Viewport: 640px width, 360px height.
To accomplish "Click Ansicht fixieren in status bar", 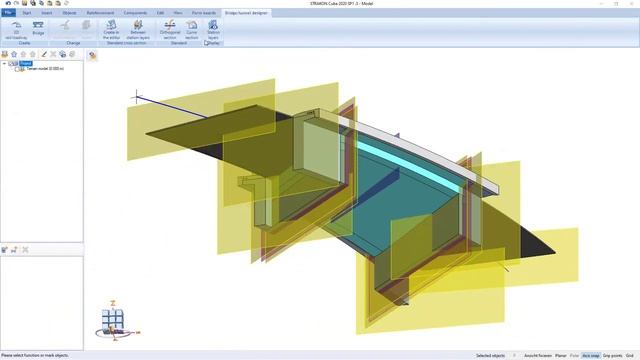I will pos(538,356).
